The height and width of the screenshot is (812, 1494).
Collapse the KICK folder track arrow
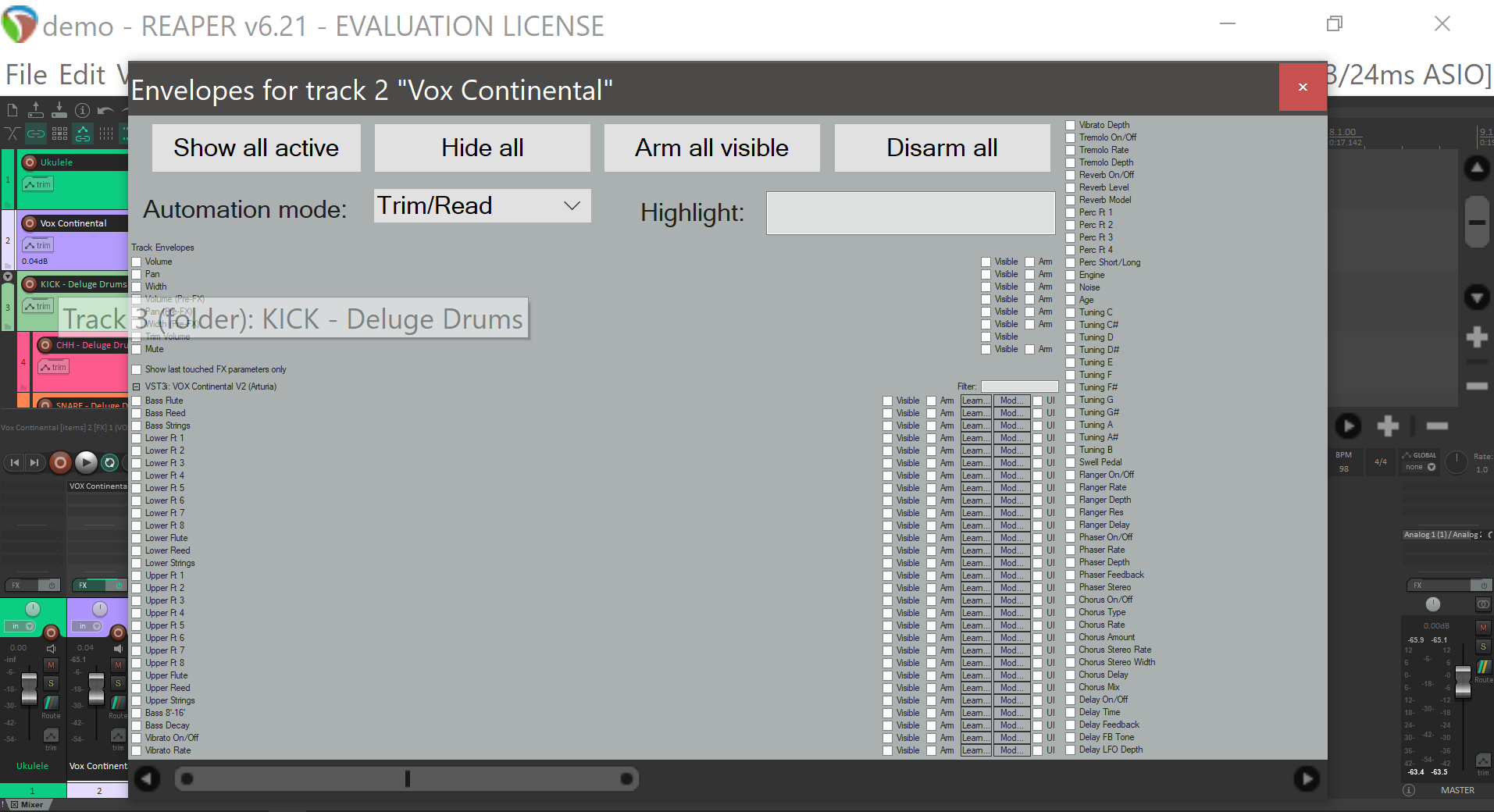click(8, 276)
